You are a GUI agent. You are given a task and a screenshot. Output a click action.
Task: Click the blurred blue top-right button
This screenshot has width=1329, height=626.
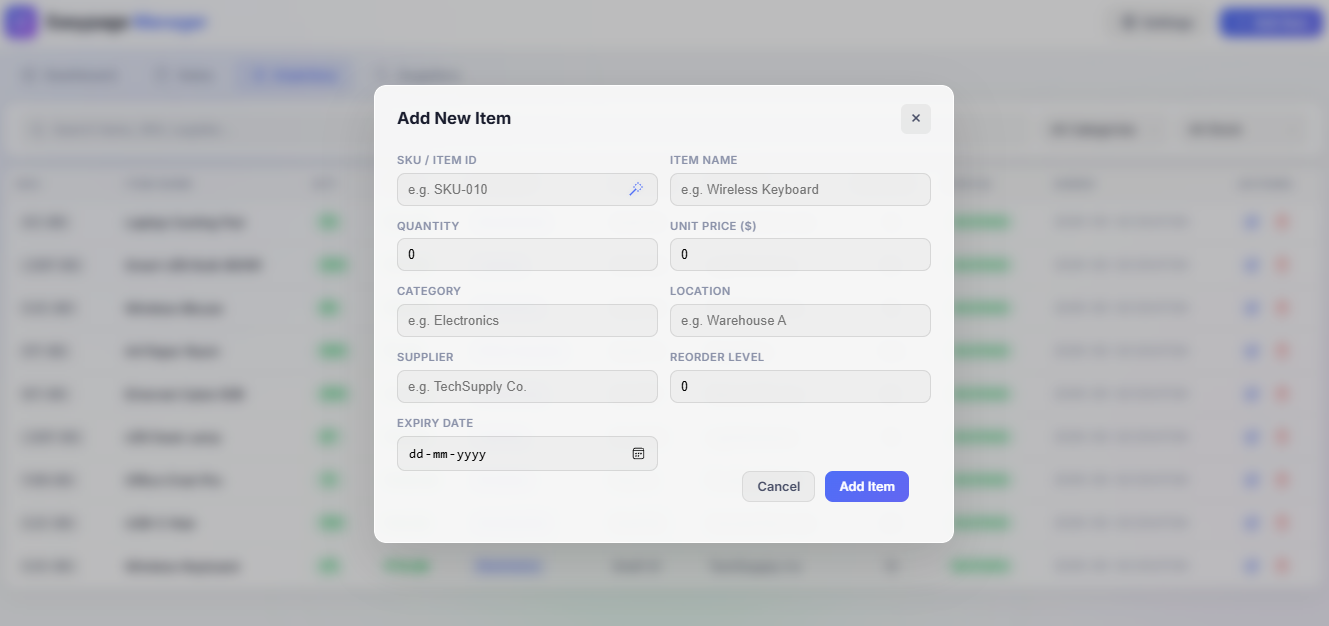[1270, 22]
